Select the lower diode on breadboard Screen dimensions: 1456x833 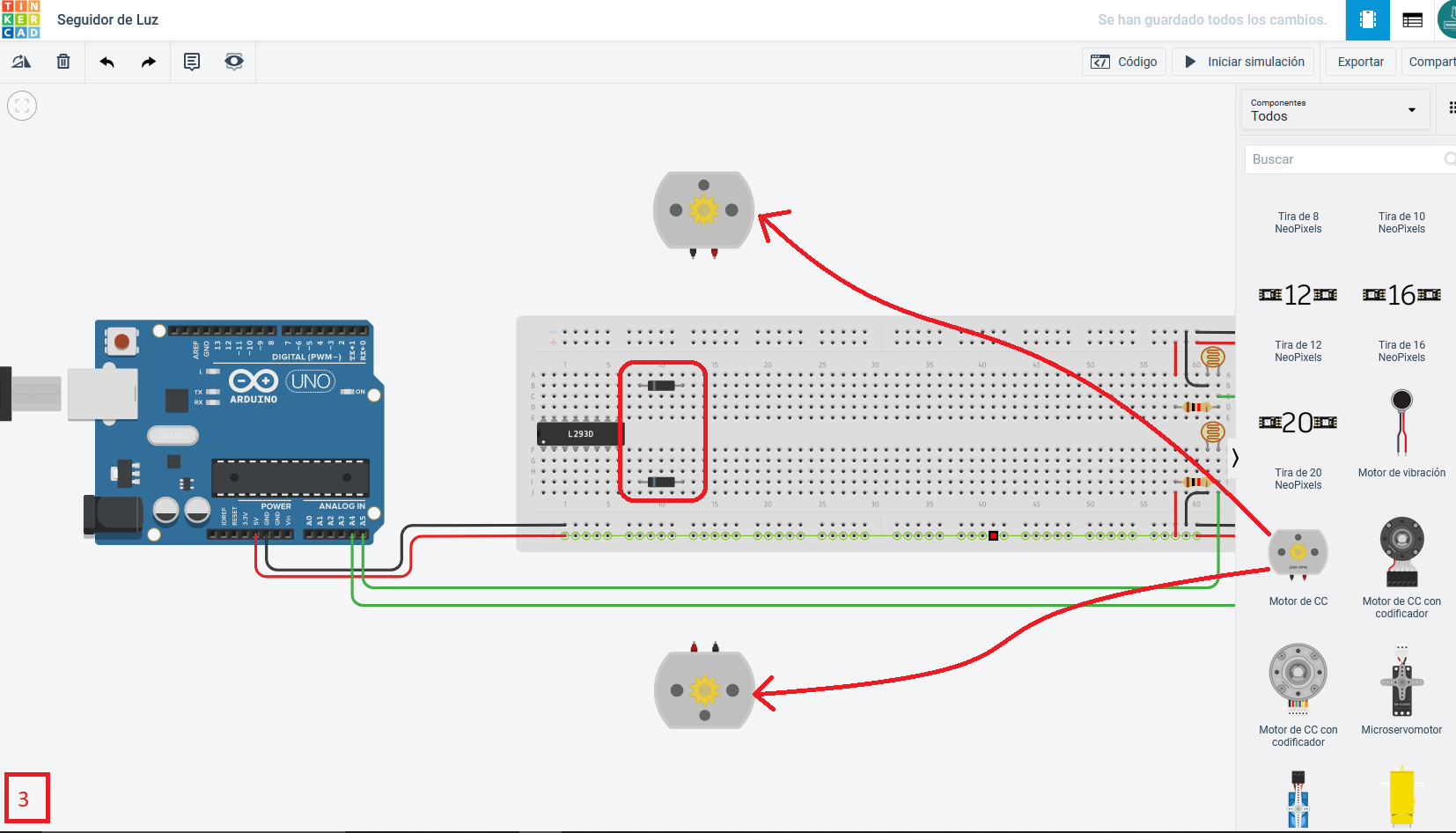661,483
